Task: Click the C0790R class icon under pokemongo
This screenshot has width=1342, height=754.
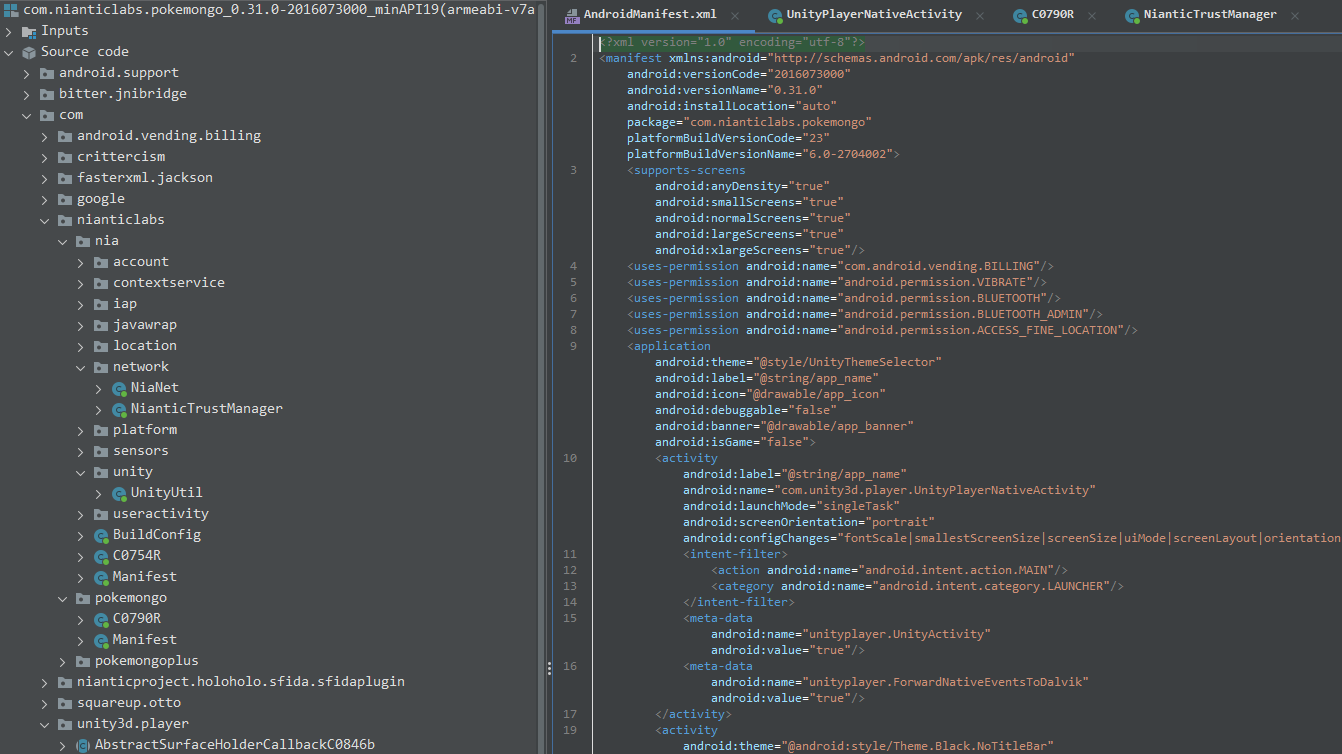Action: (101, 619)
